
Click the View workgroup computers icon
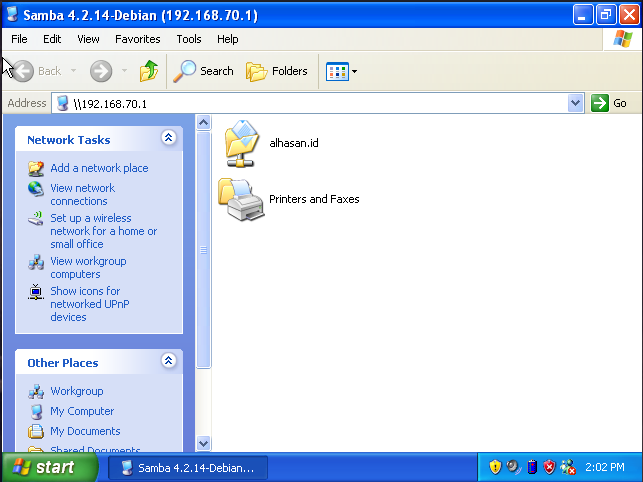pos(36,262)
